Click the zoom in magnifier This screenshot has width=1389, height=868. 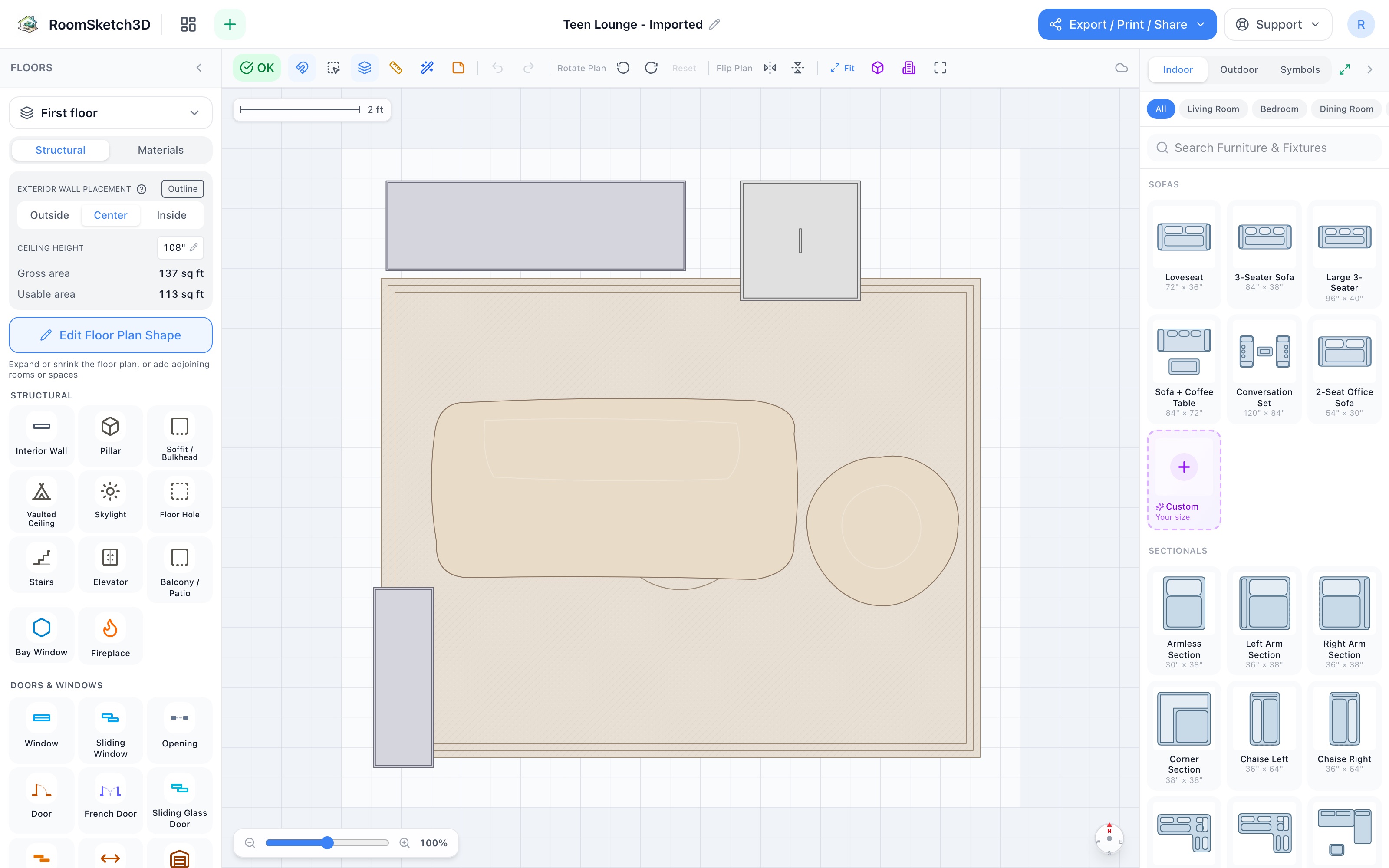click(405, 843)
